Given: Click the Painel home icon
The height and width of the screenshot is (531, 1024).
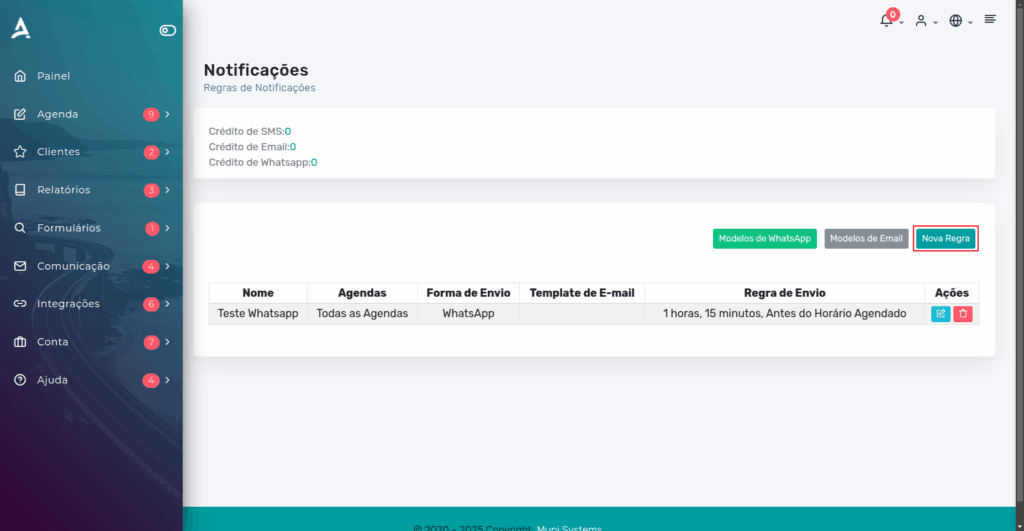Looking at the screenshot, I should (20, 76).
